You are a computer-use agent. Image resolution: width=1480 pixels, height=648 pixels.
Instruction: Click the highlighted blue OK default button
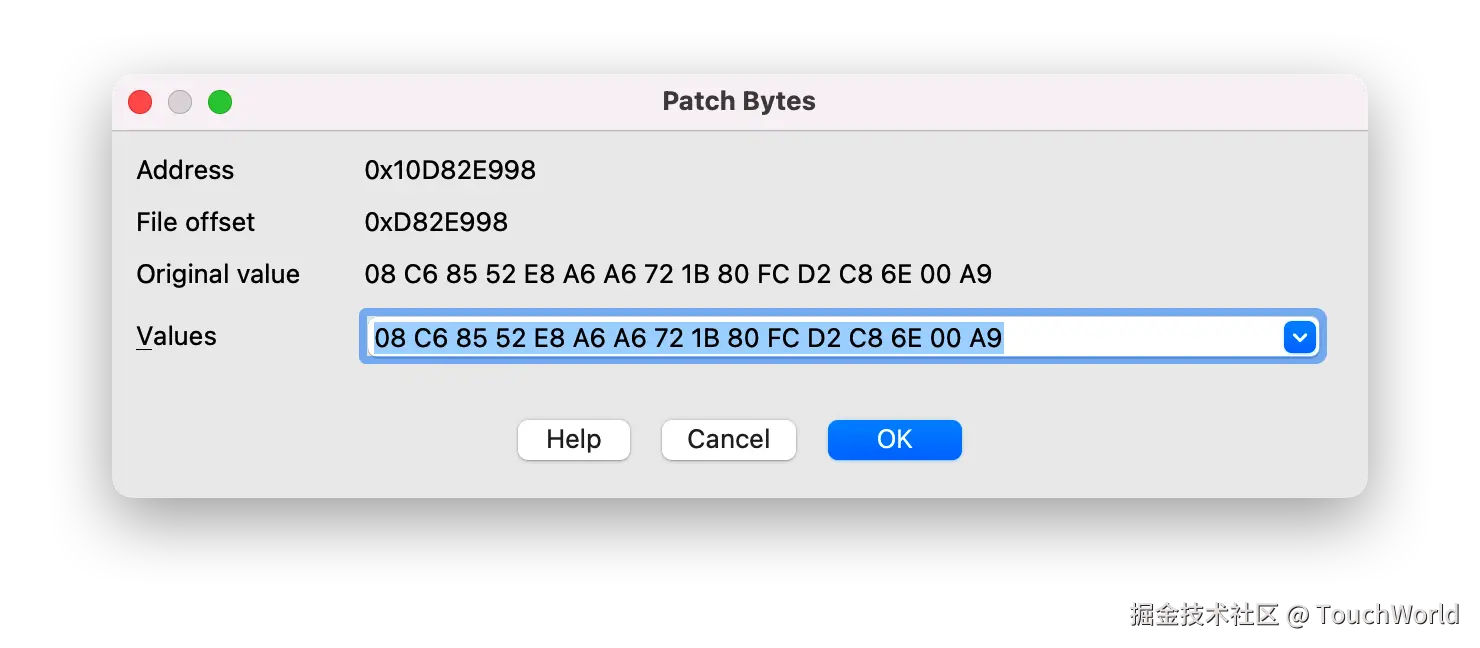pos(894,439)
